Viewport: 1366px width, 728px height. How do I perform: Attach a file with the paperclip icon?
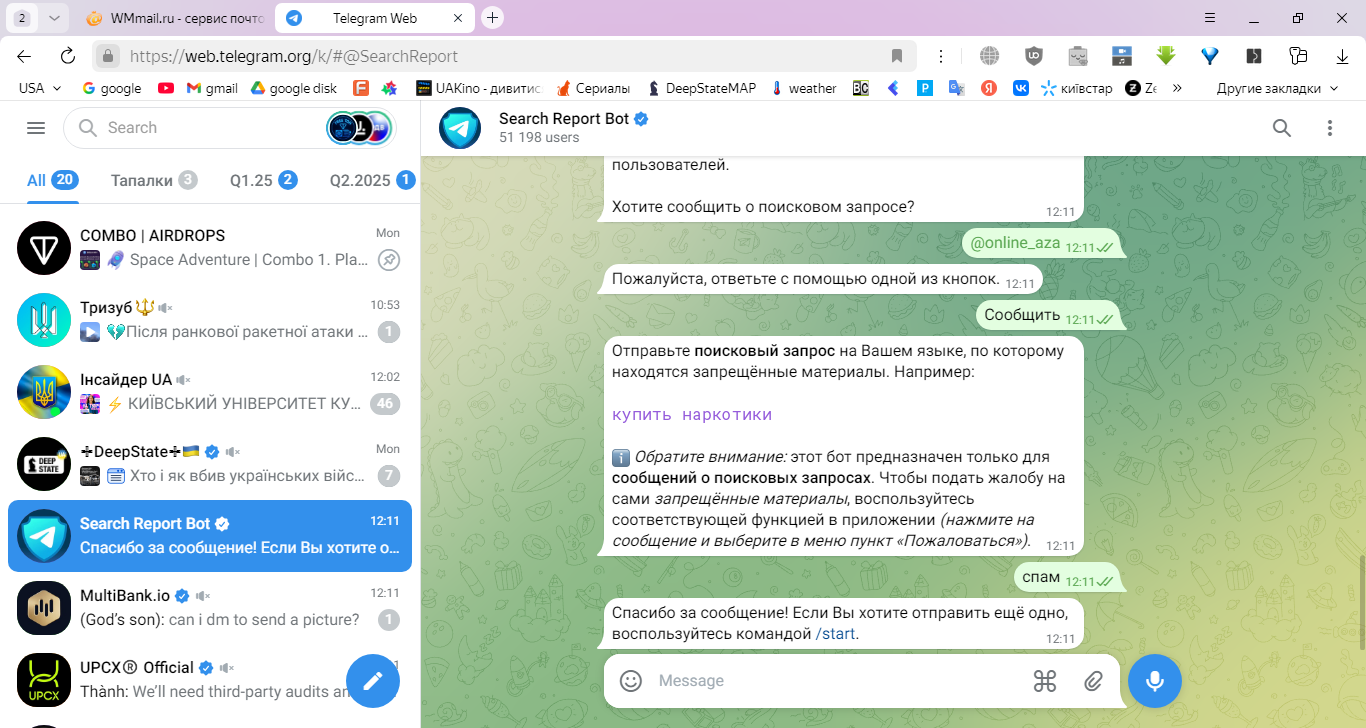(x=1093, y=681)
